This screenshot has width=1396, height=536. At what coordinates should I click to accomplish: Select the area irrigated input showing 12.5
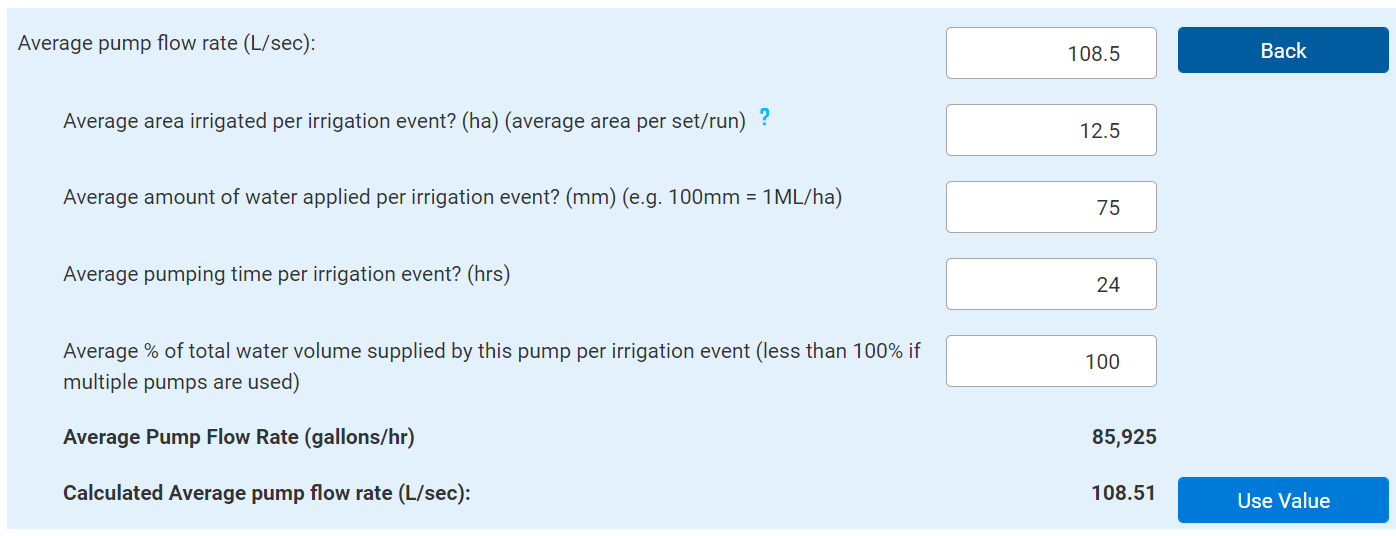coord(1051,130)
